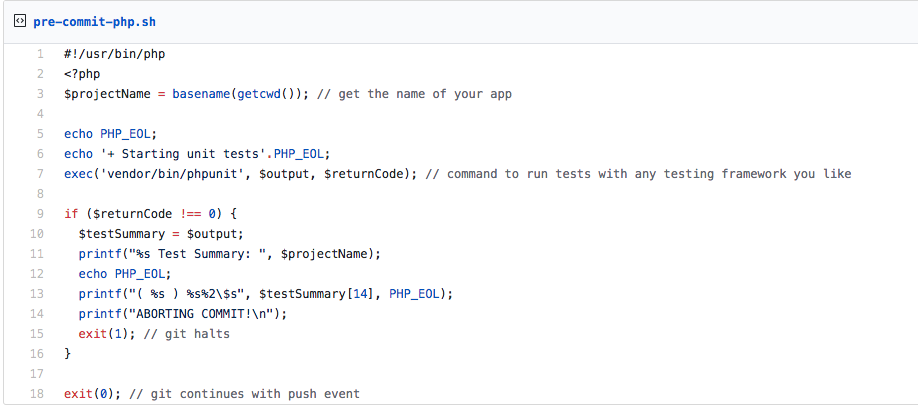Select the blank line number 17
918x407 pixels.
pyautogui.click(x=37, y=374)
